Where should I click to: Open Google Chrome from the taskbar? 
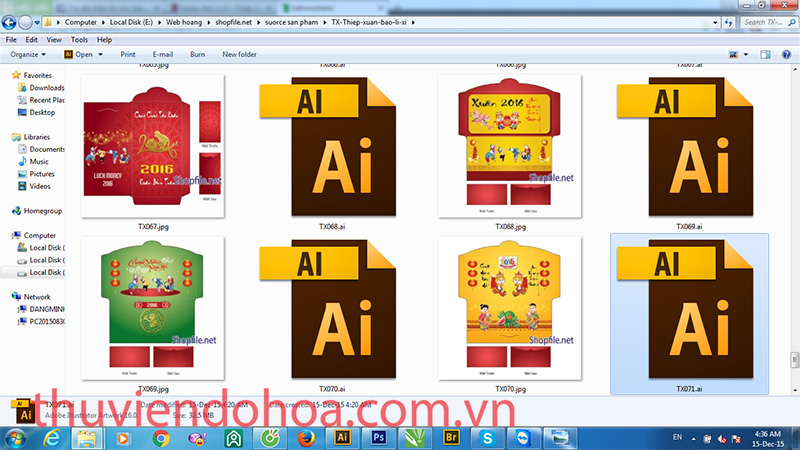coord(161,438)
